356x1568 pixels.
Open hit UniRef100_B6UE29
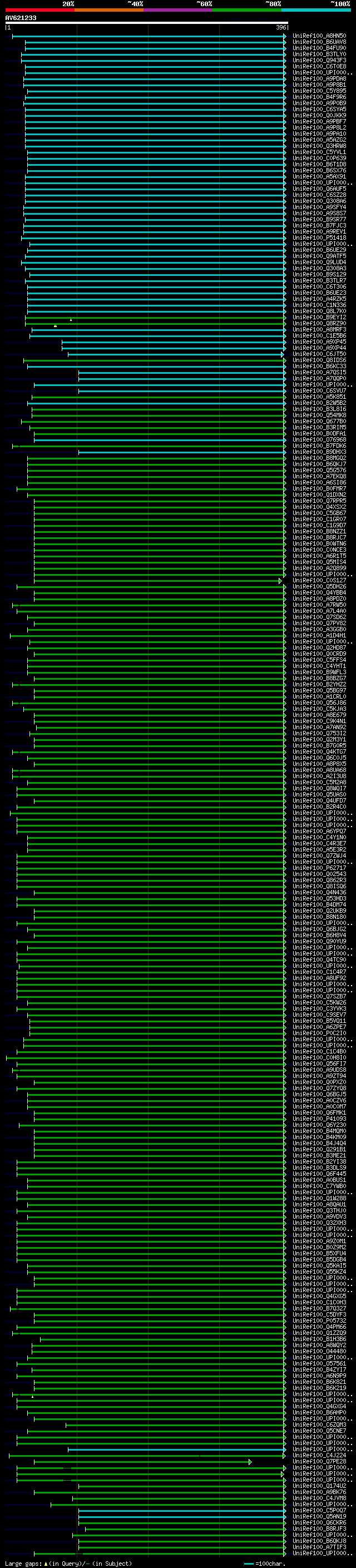[319, 250]
